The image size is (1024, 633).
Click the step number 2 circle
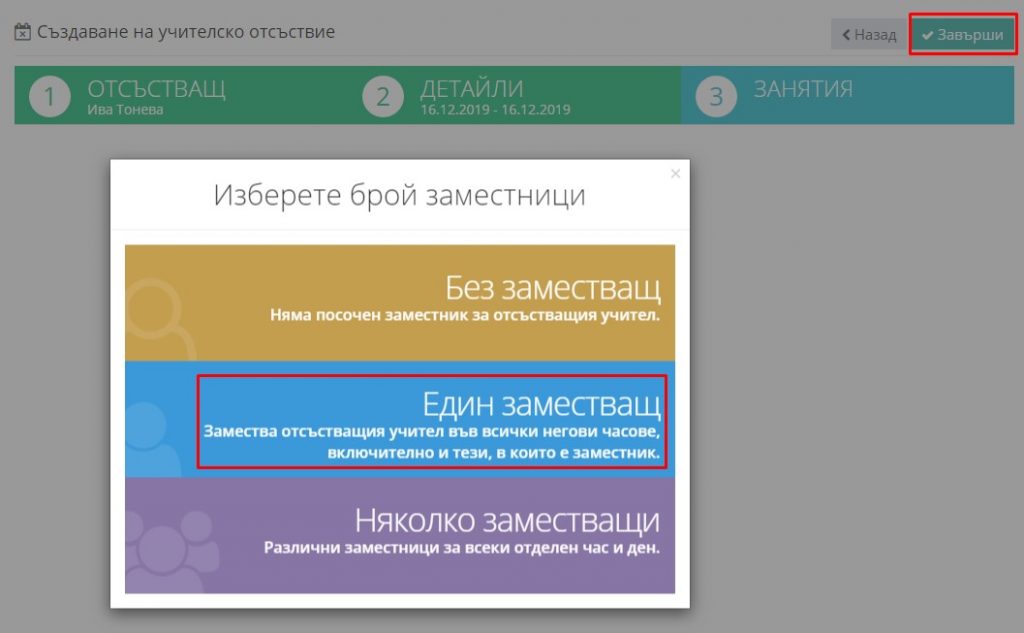click(383, 97)
